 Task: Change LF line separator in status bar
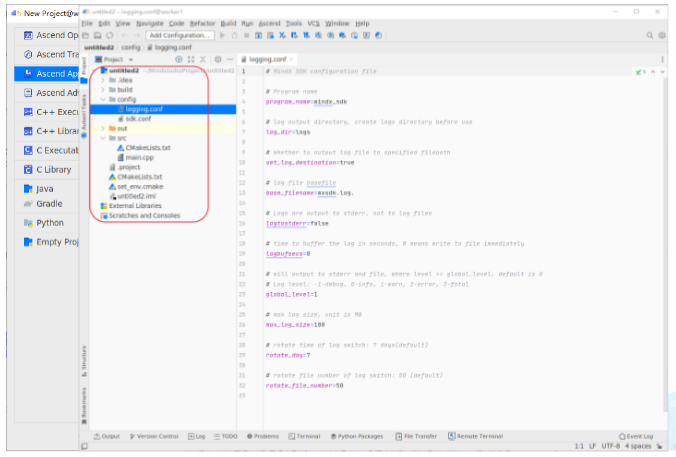[x=592, y=446]
